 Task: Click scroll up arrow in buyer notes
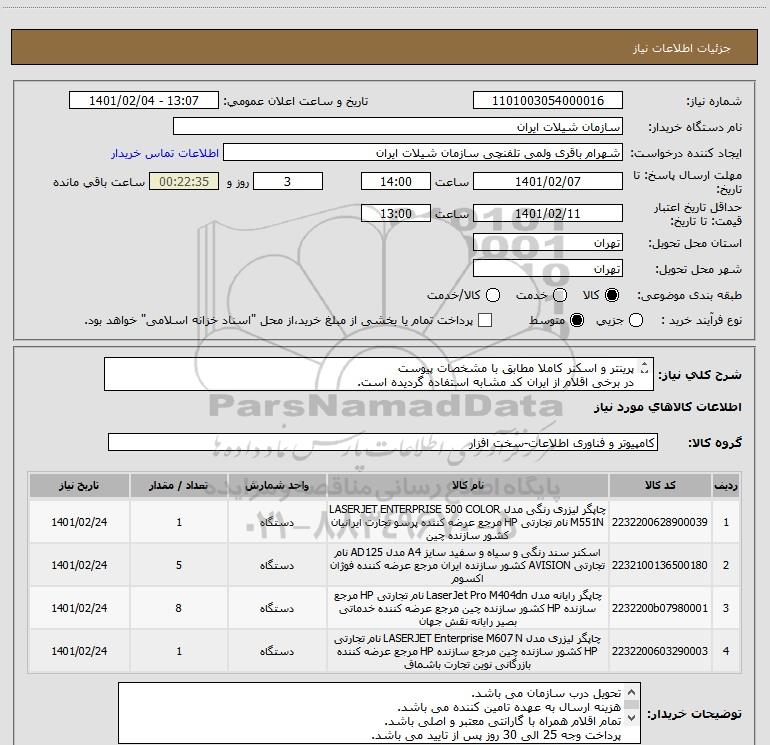pyautogui.click(x=632, y=692)
